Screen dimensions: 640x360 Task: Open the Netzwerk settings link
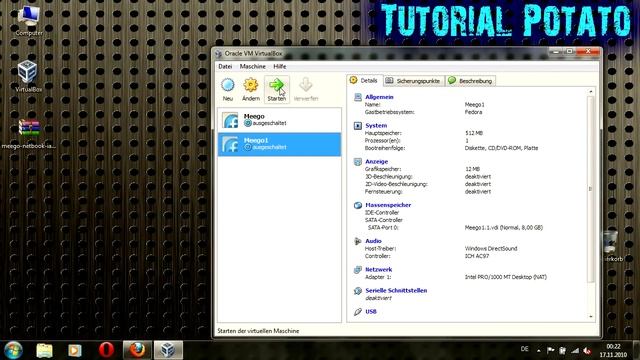(x=378, y=269)
